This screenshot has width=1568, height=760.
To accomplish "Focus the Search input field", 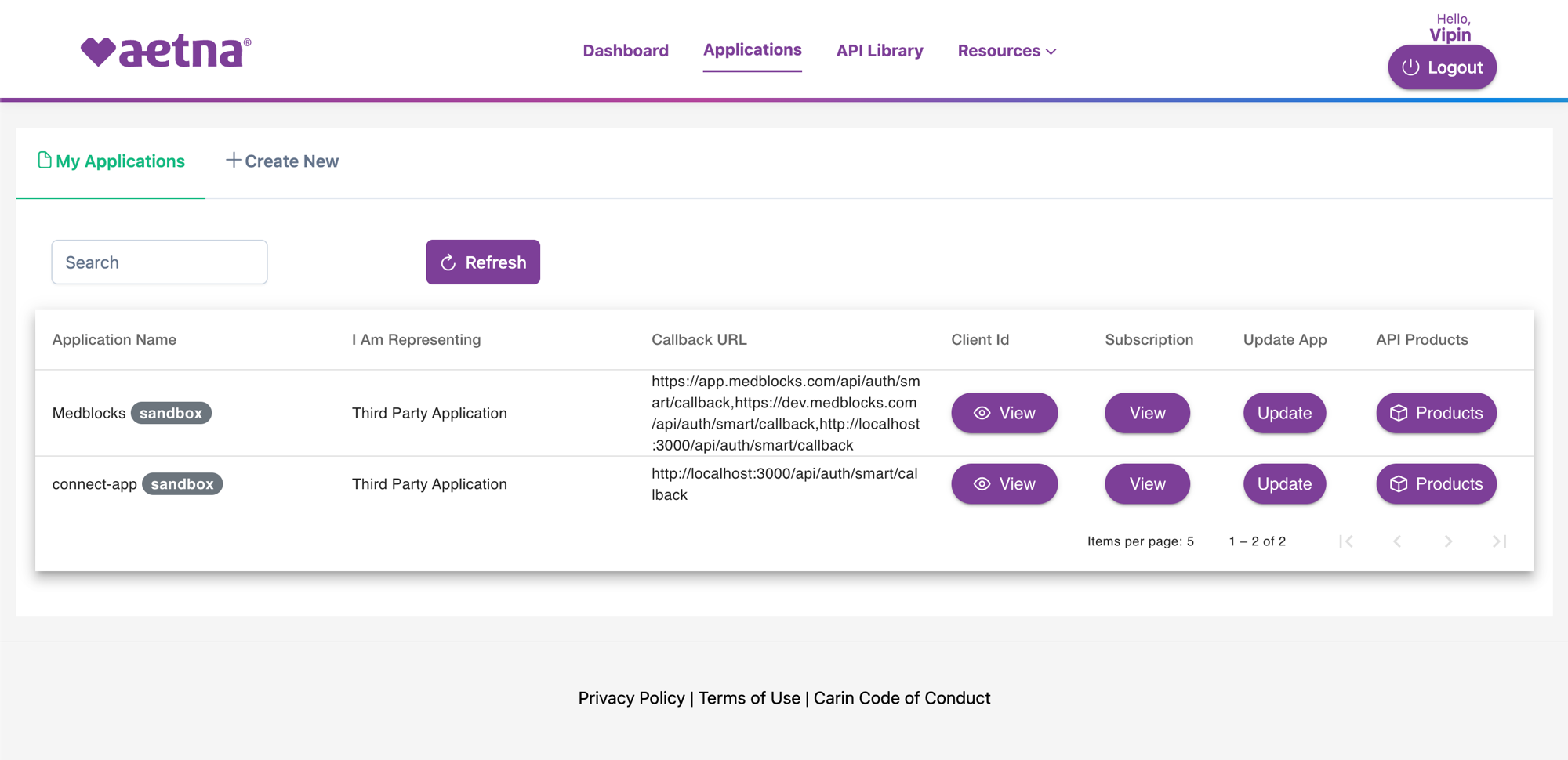I will (159, 262).
